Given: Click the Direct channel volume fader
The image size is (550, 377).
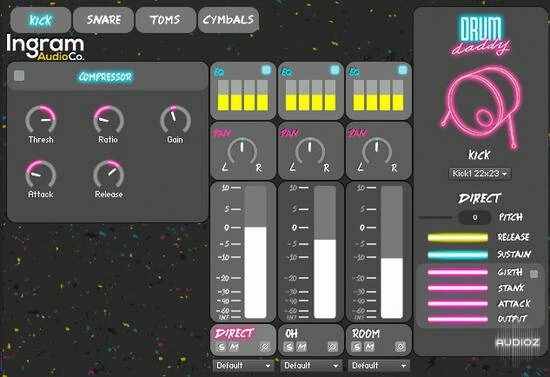Looking at the screenshot, I should tap(255, 252).
